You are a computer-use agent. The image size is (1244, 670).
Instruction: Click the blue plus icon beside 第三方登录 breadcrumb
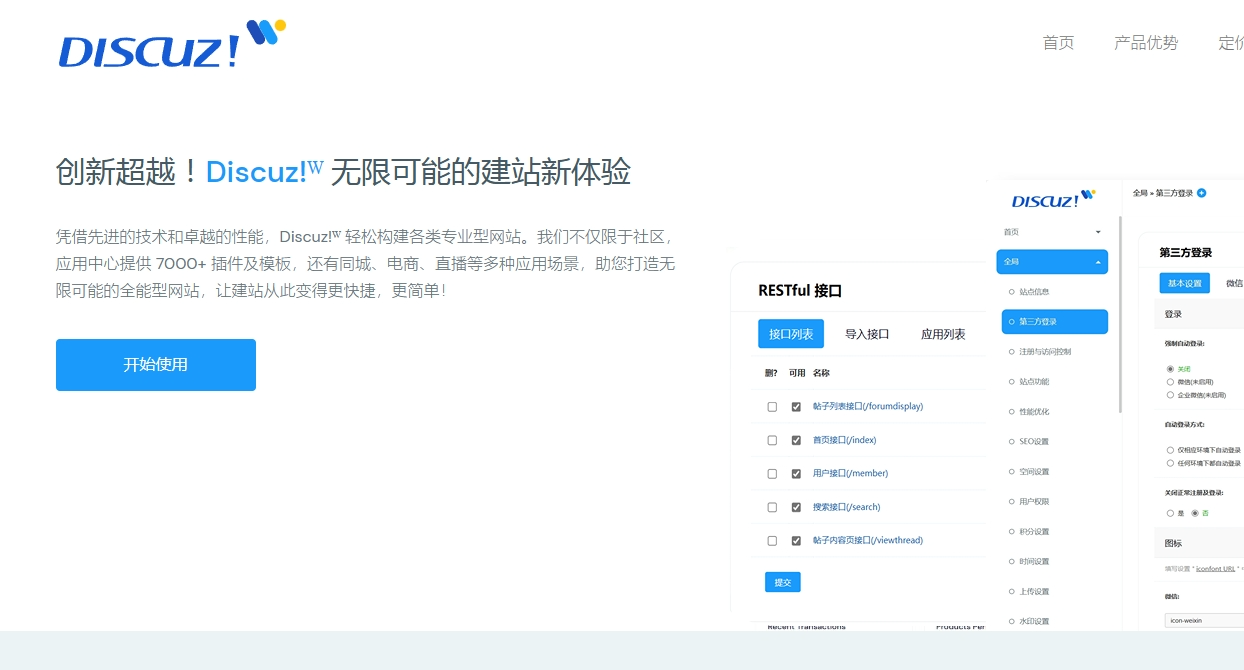1202,193
